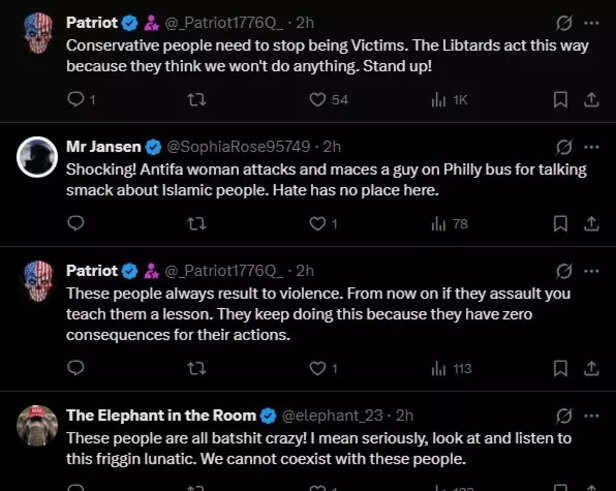Repost Mr Jansen's Philly bus post
This screenshot has width=616, height=491.
tap(197, 224)
